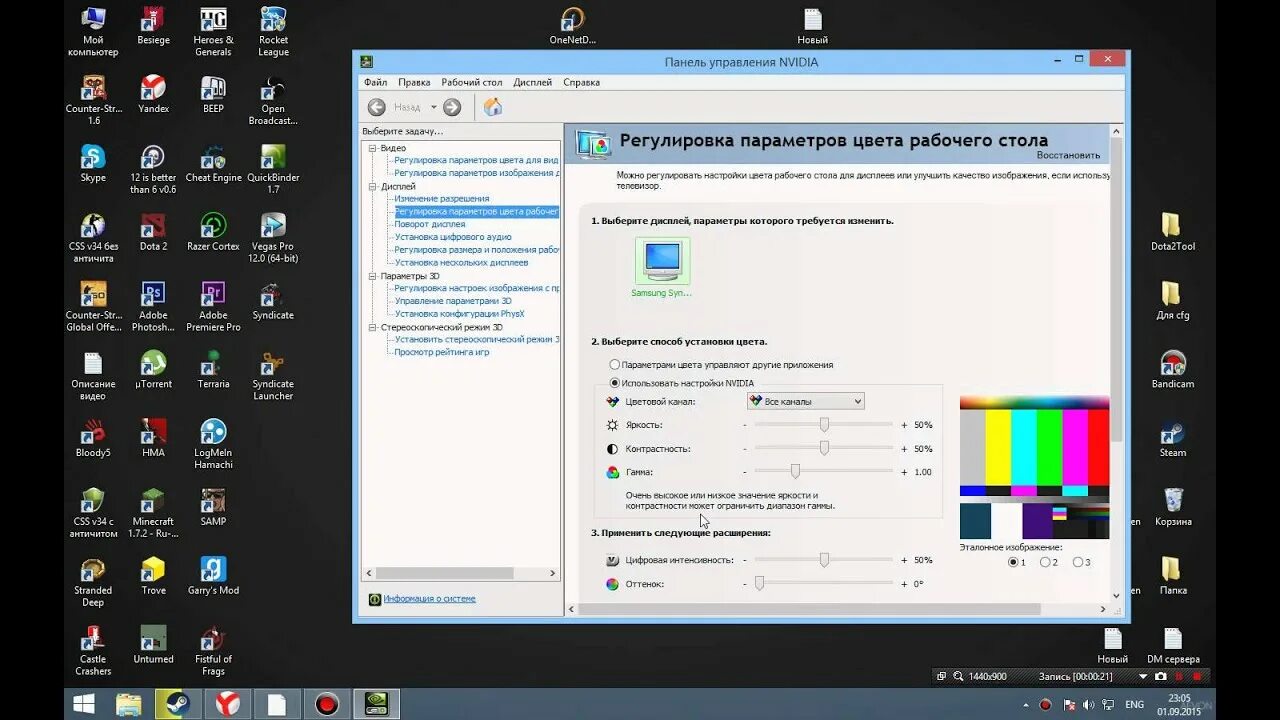Viewport: 1280px width, 720px height.
Task: Click the Контрастность slider handle
Action: point(824,449)
